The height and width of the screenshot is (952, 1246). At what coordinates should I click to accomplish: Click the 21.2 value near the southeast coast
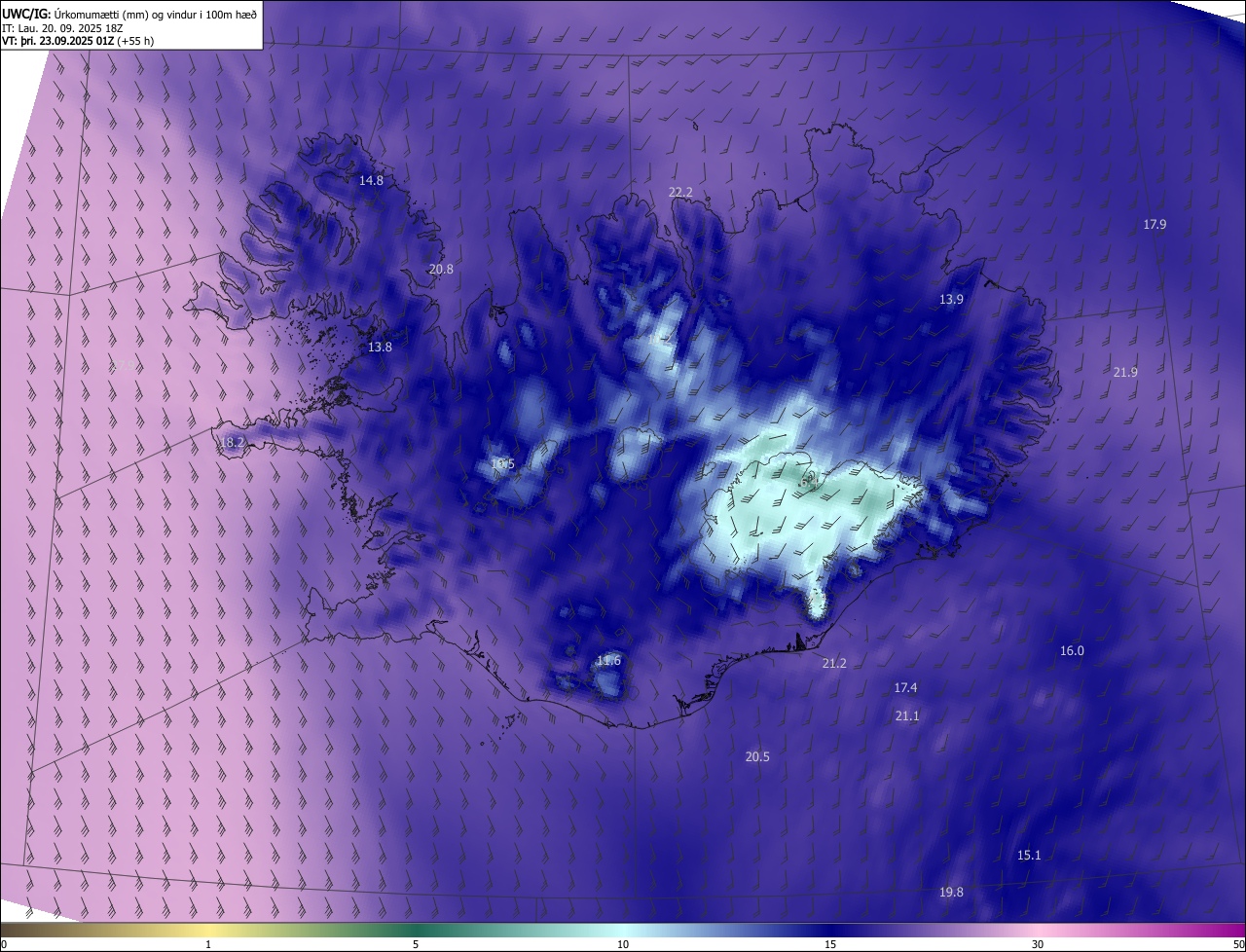(x=834, y=663)
